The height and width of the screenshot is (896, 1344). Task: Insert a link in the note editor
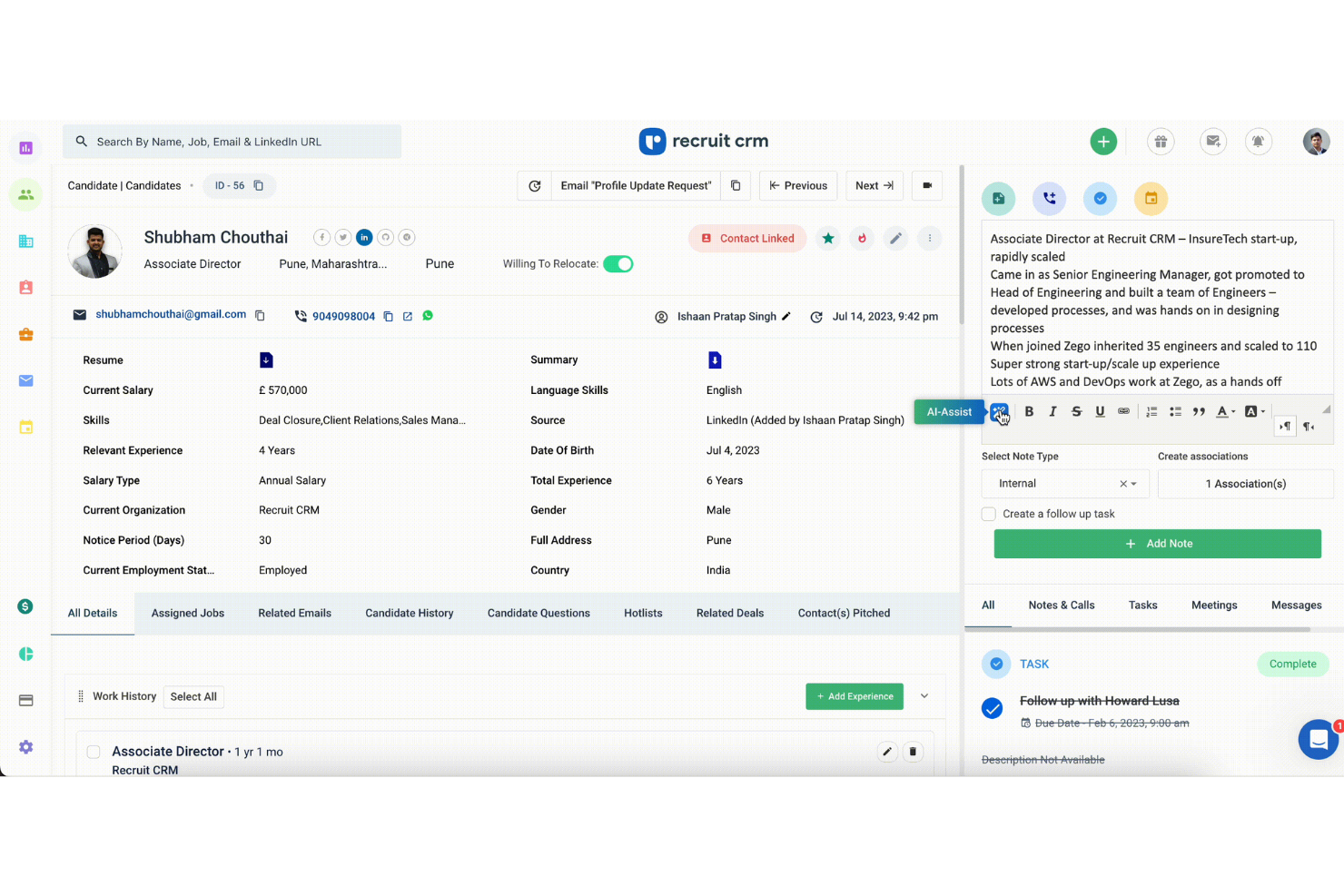[1123, 411]
